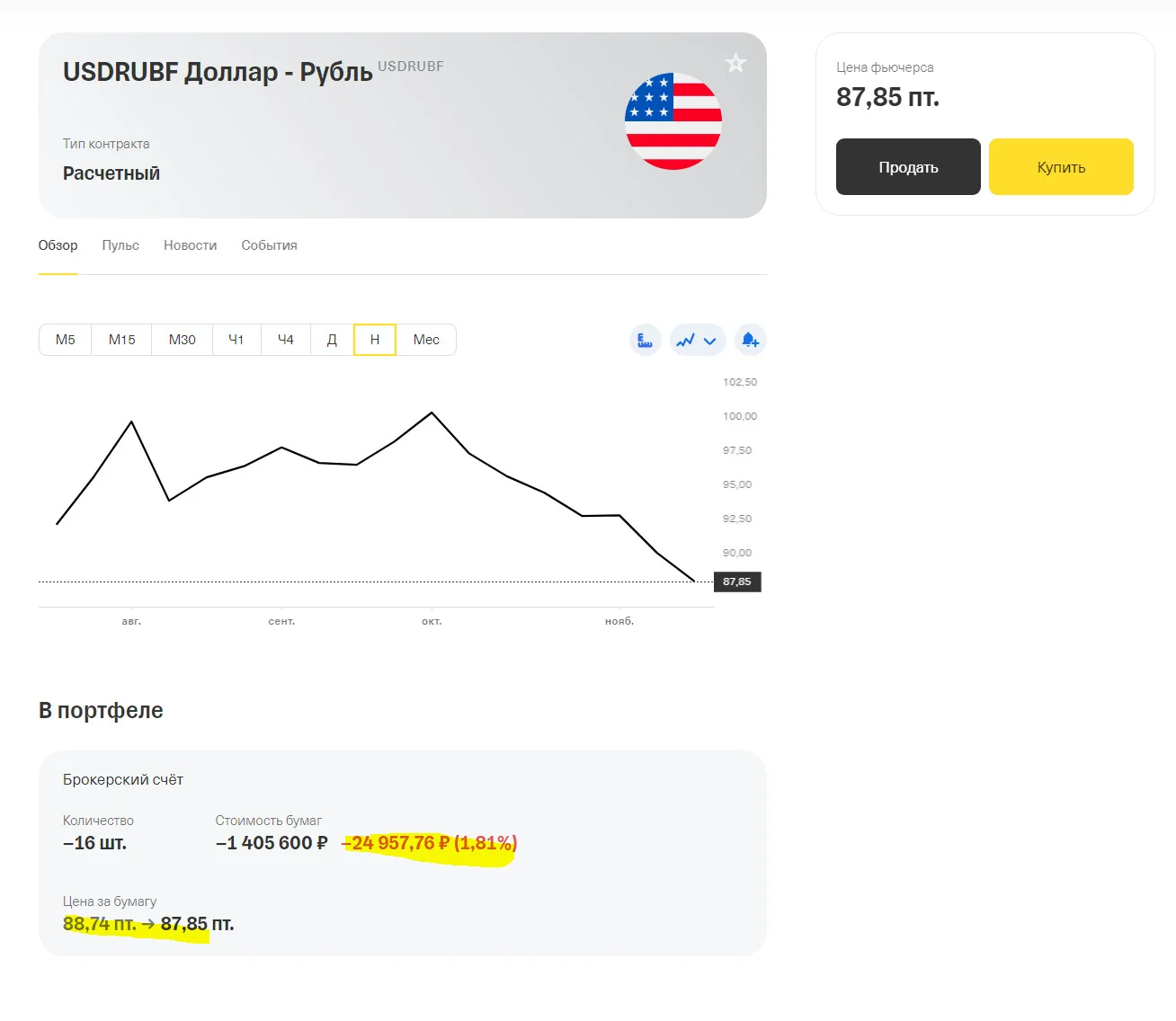Image resolution: width=1176 pixels, height=1021 pixels.
Task: Select the M5 timeframe
Action: [x=65, y=340]
